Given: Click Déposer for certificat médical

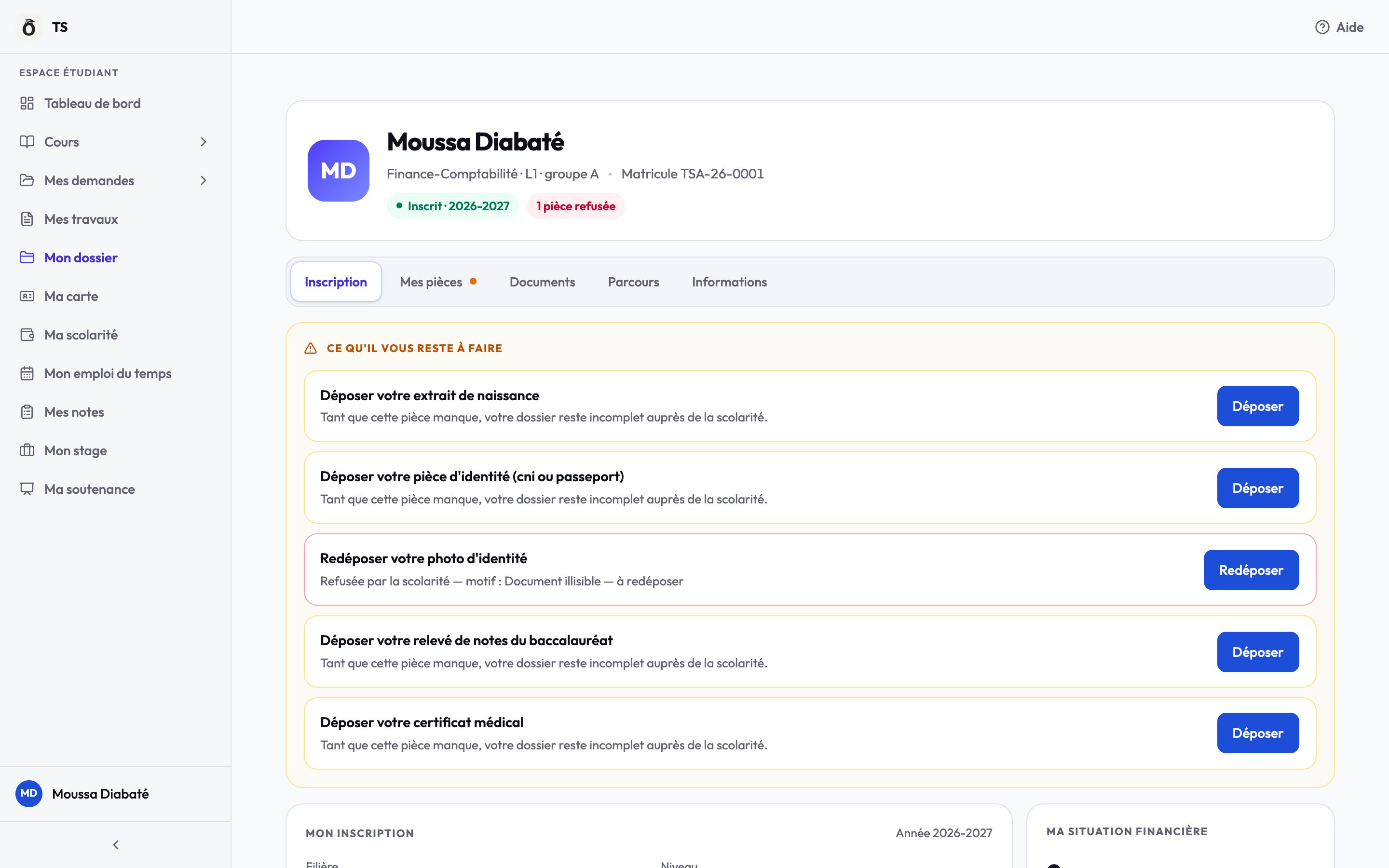Looking at the screenshot, I should (1257, 733).
